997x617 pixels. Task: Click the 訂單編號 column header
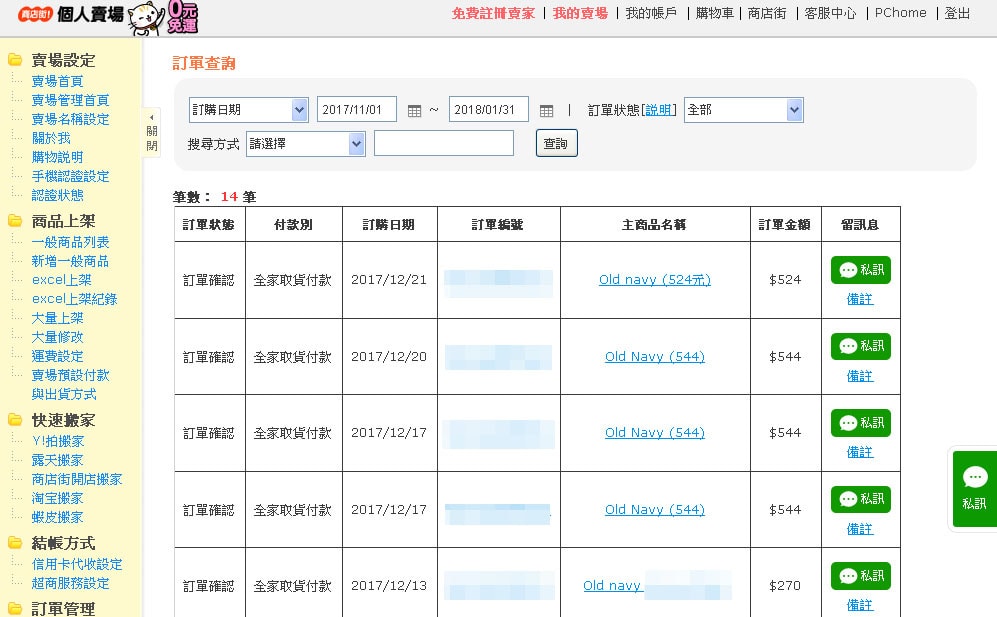[x=498, y=225]
